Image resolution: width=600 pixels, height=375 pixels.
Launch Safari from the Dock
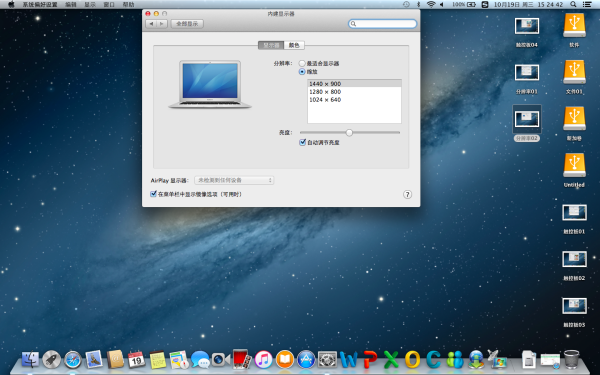pyautogui.click(x=73, y=360)
